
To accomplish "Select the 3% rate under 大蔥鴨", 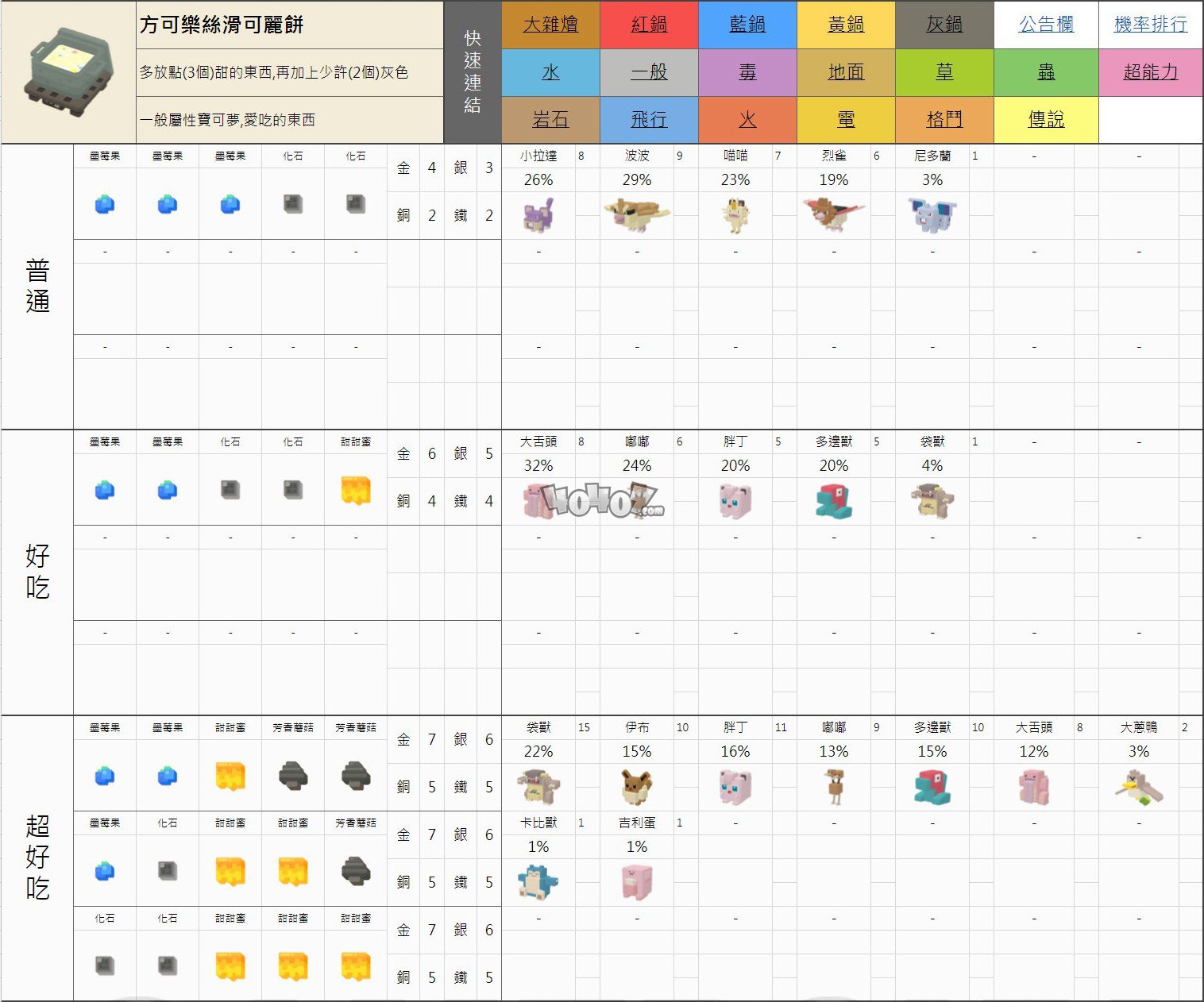I will pos(1139,752).
